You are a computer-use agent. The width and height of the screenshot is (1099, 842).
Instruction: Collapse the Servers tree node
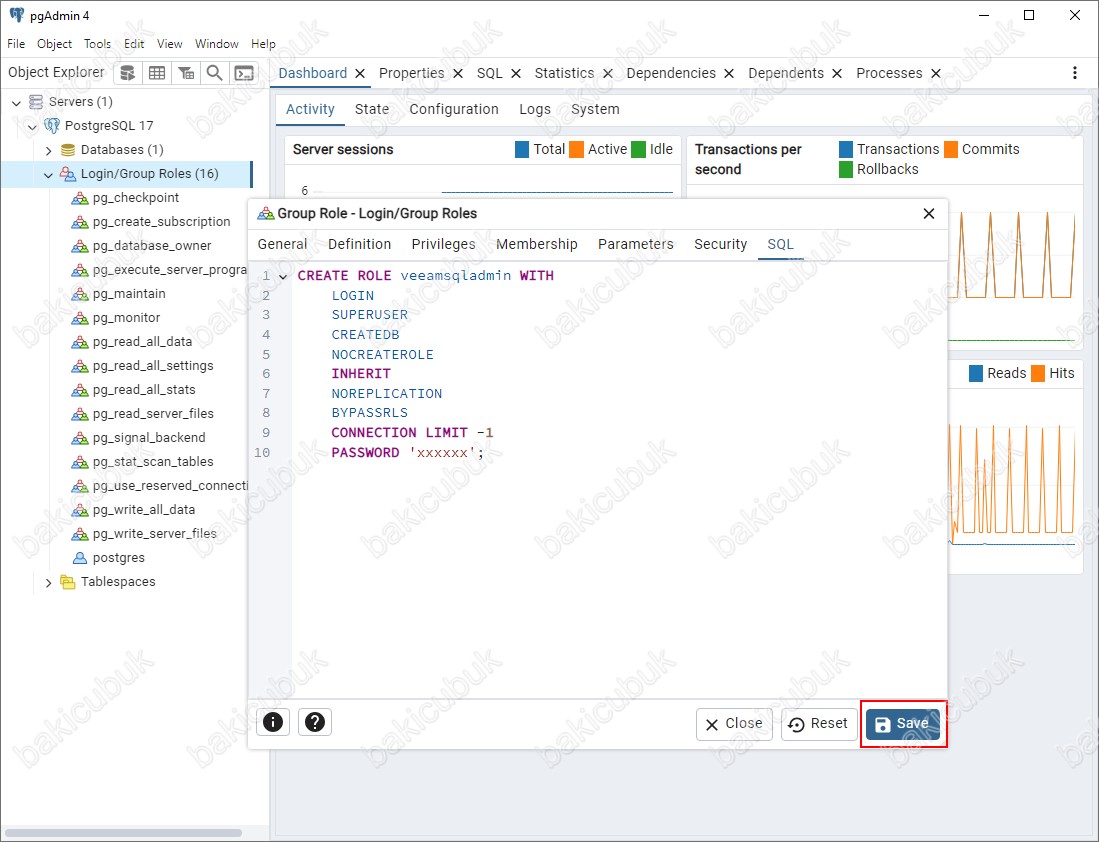(16, 103)
